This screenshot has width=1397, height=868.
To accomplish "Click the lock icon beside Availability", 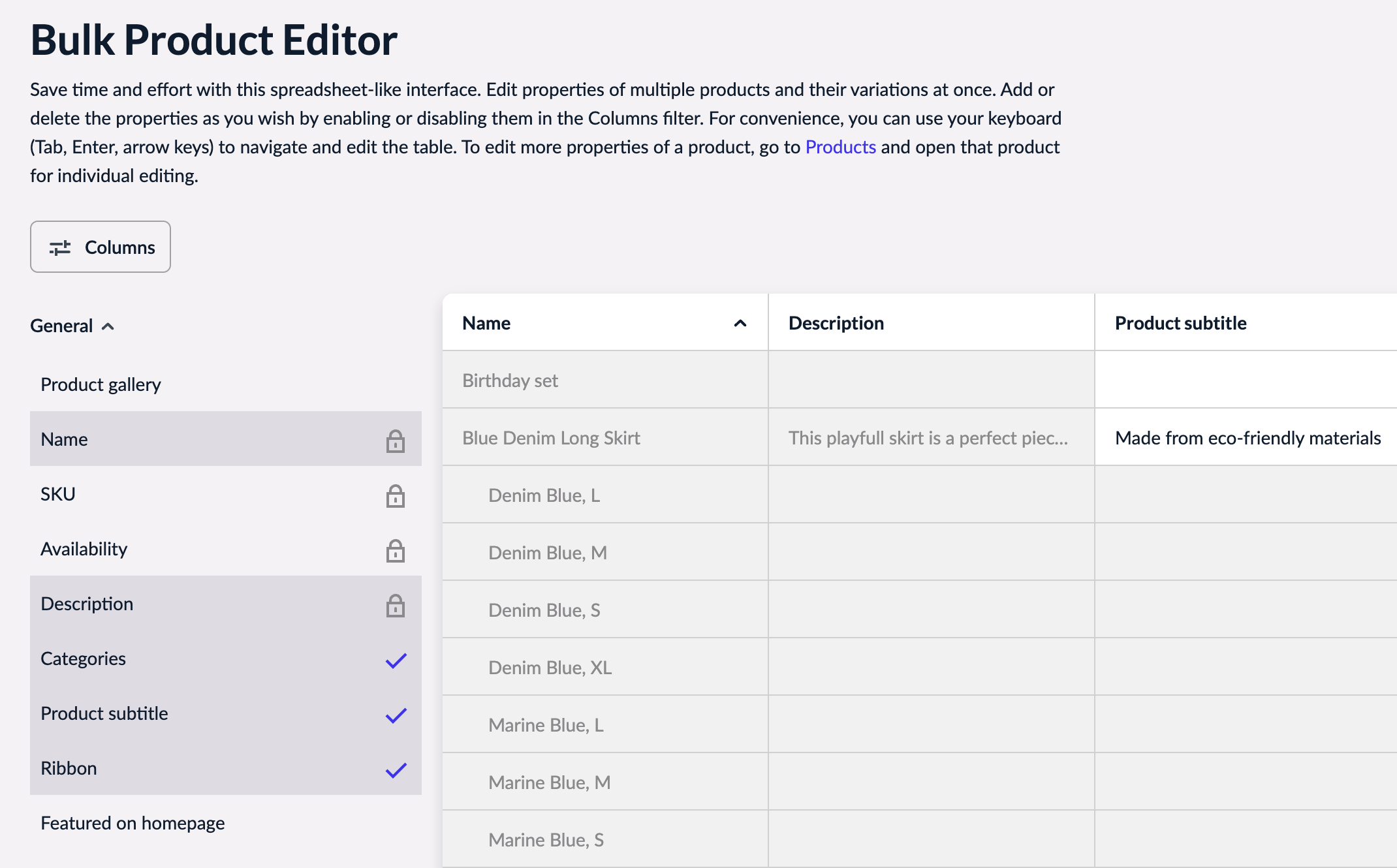I will [395, 551].
